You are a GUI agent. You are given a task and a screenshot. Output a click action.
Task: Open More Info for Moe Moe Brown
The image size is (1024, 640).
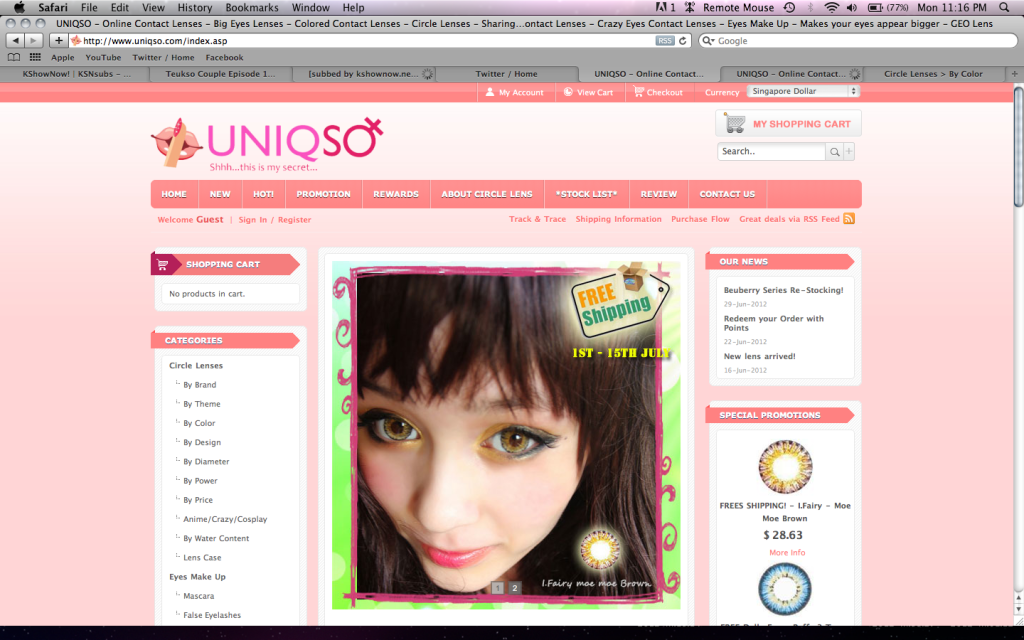coord(787,552)
